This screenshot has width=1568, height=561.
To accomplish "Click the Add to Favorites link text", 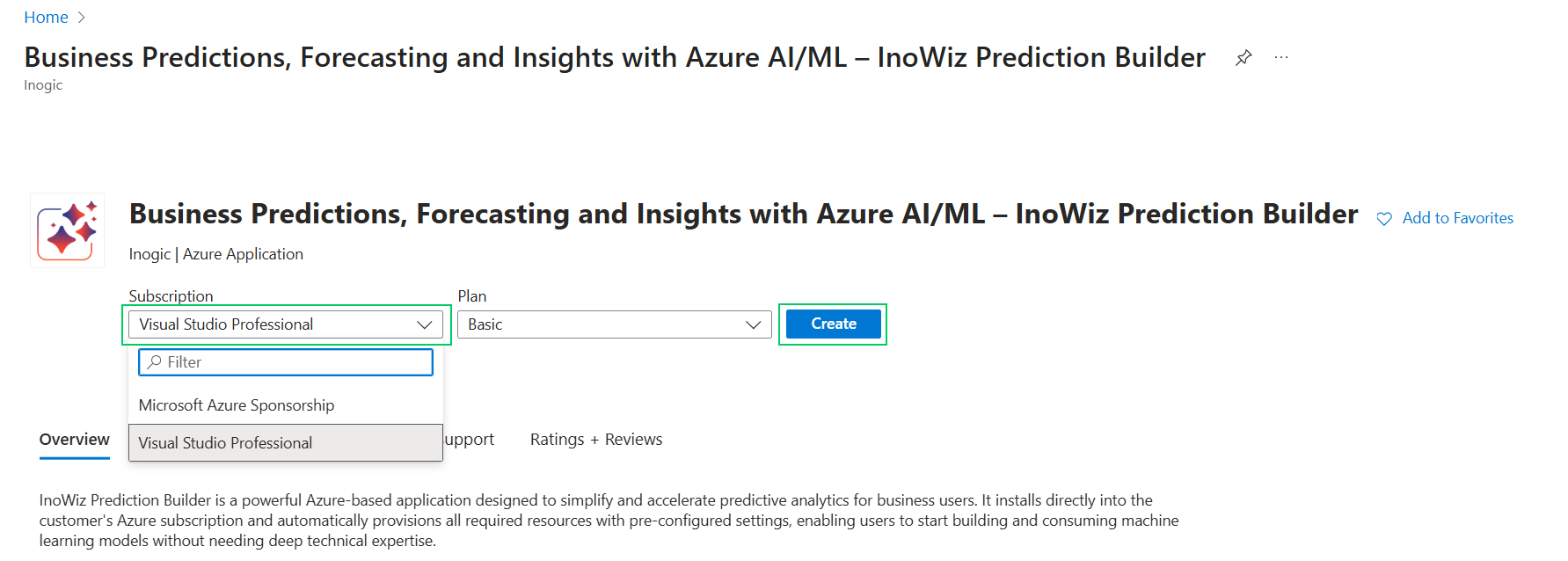I will [x=1457, y=218].
